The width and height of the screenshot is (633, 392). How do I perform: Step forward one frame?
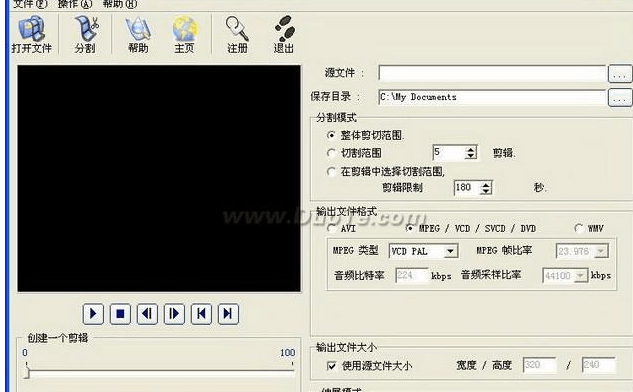point(174,314)
